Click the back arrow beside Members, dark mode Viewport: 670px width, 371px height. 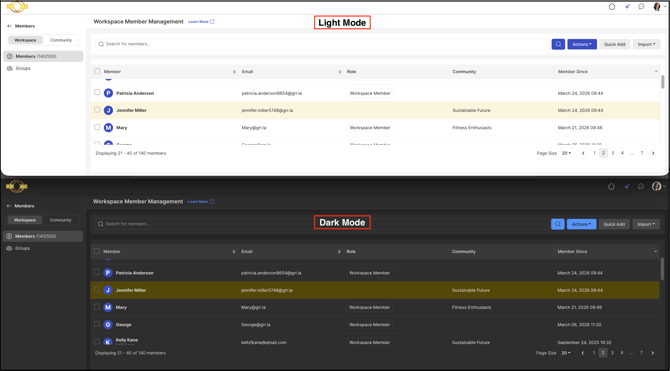9,206
